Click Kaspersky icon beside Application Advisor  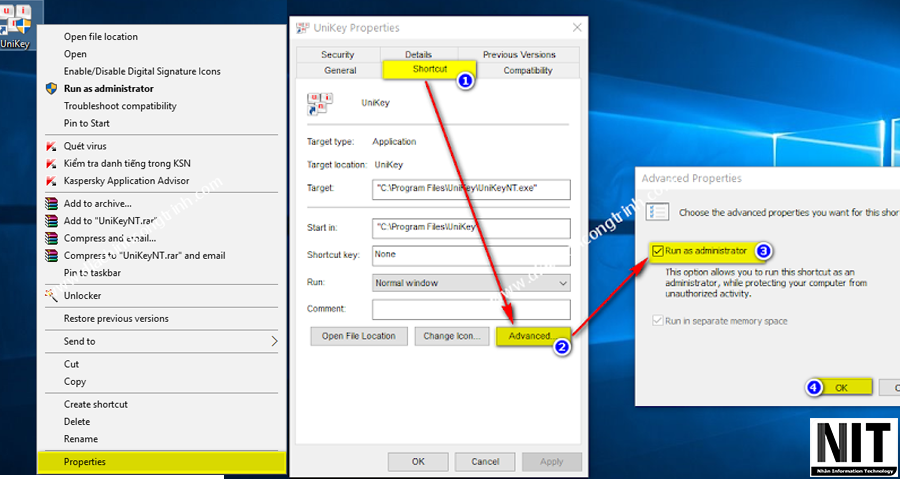(52, 181)
